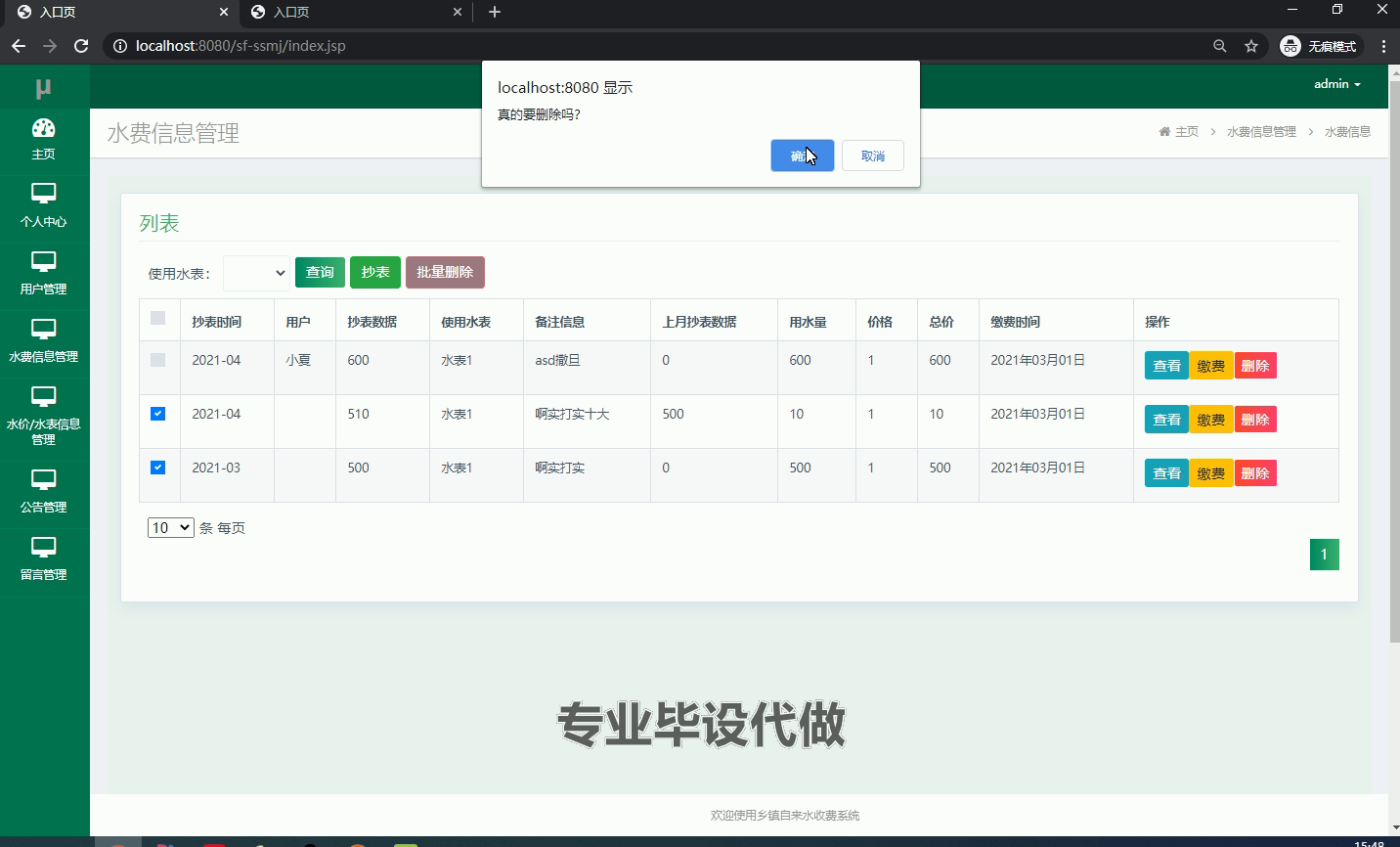This screenshot has height=847, width=1400.
Task: Close the second 入口页 tab
Action: [458, 12]
